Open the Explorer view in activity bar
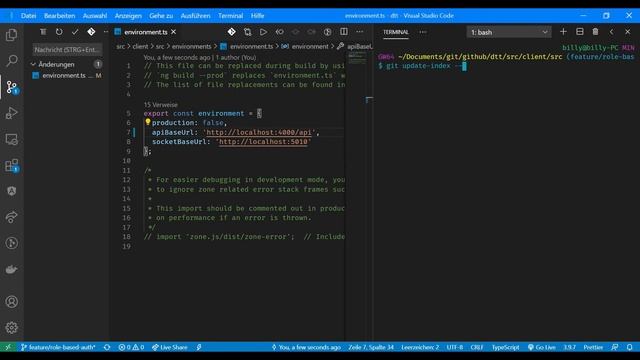Screen dimensions: 640x360 tap(11, 35)
